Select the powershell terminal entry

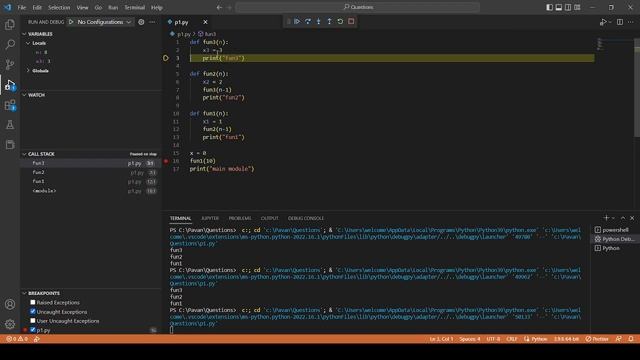pos(614,230)
